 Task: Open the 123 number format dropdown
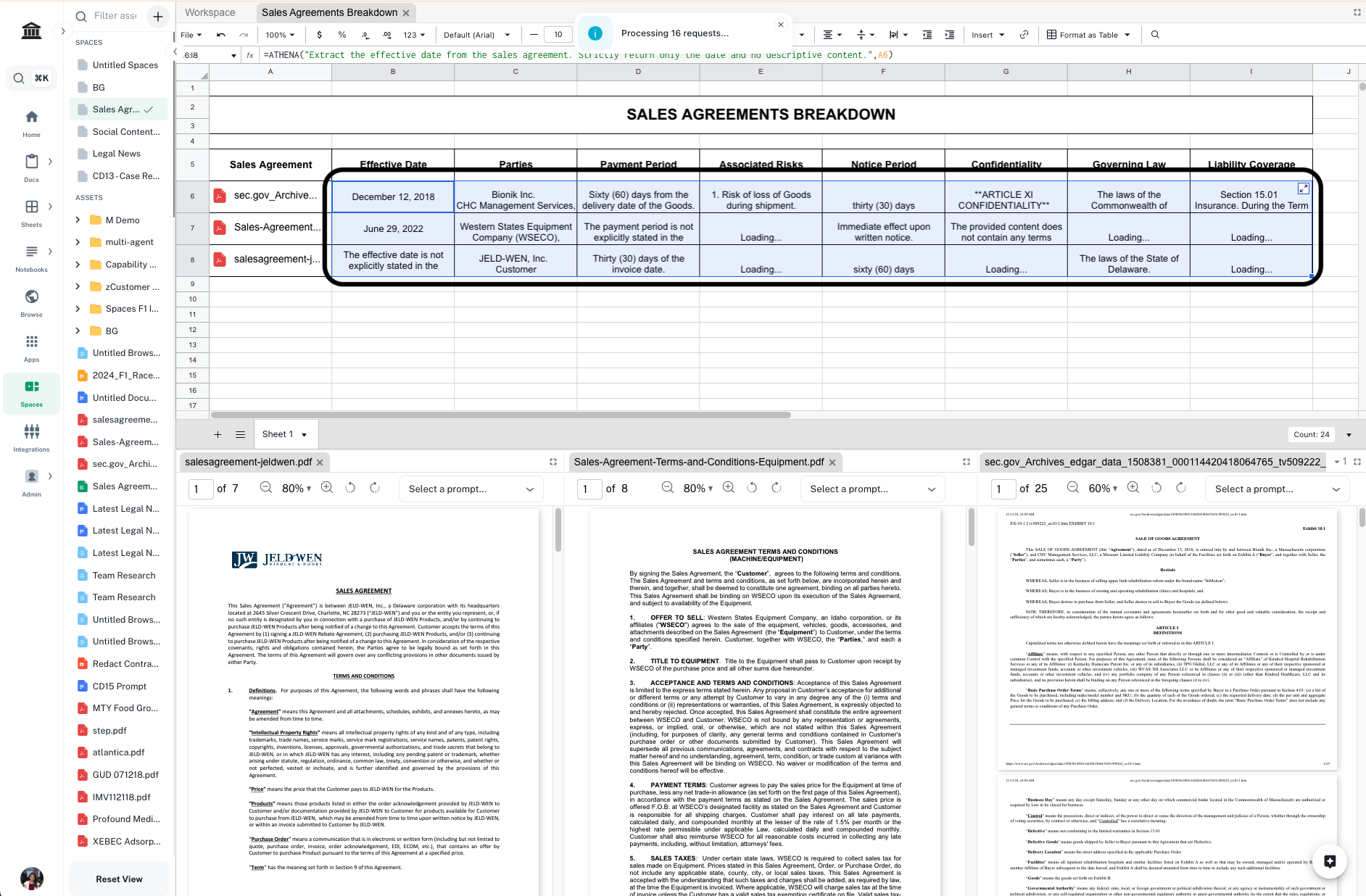[414, 35]
